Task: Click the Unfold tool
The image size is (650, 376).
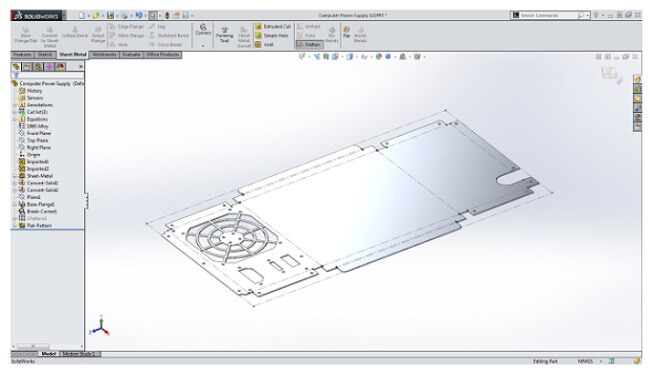Action: coord(308,27)
